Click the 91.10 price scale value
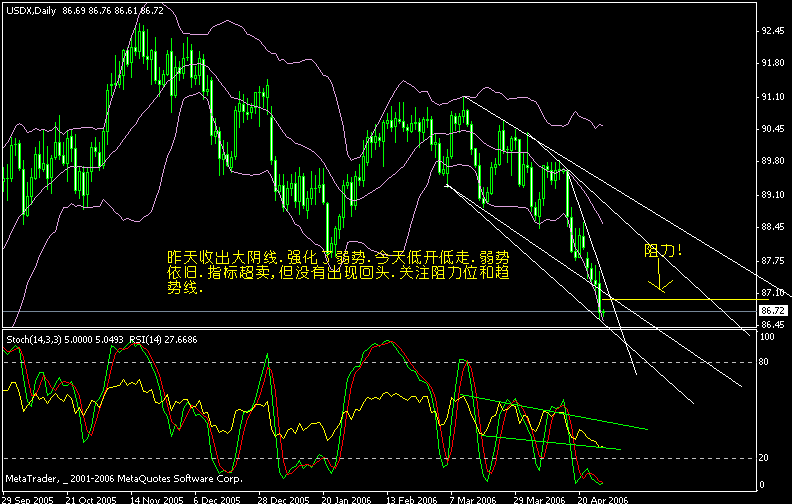 [773, 97]
